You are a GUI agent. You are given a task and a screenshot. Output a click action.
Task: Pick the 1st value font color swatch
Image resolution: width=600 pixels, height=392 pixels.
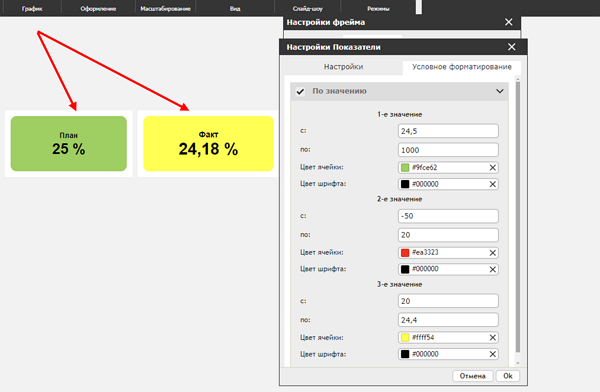[x=405, y=184]
